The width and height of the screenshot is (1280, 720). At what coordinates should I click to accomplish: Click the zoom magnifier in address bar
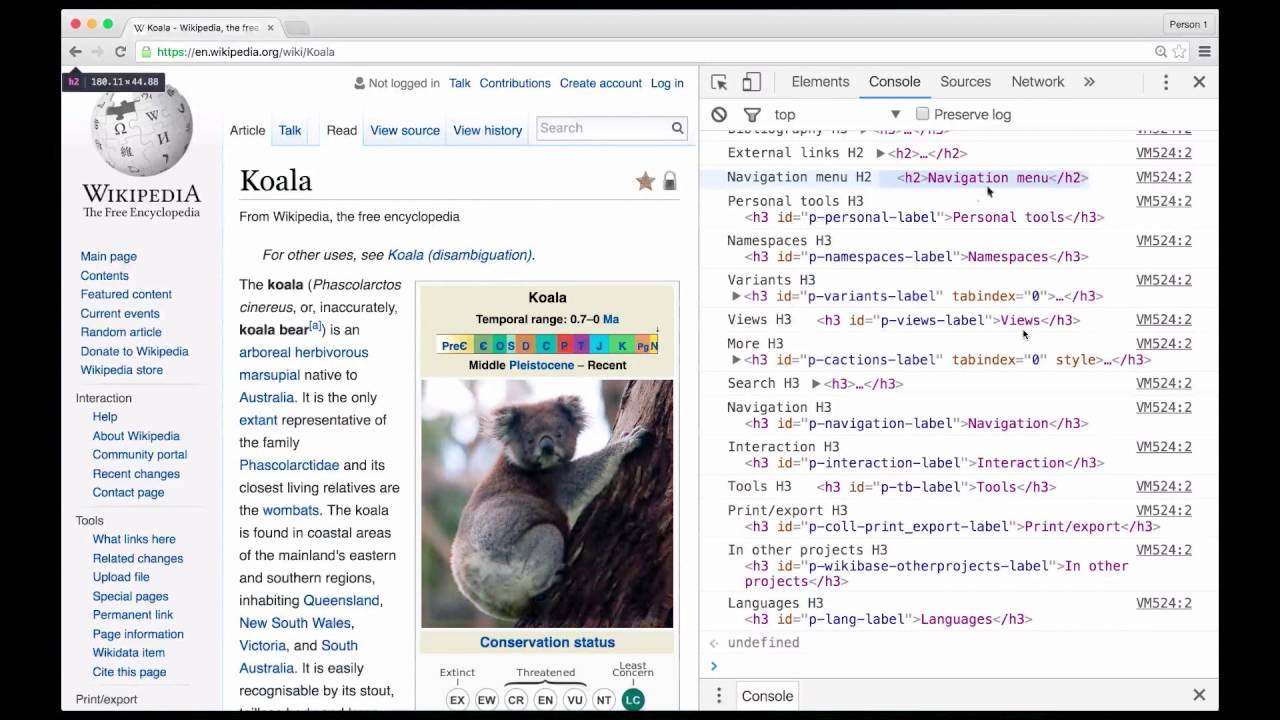pos(1161,52)
